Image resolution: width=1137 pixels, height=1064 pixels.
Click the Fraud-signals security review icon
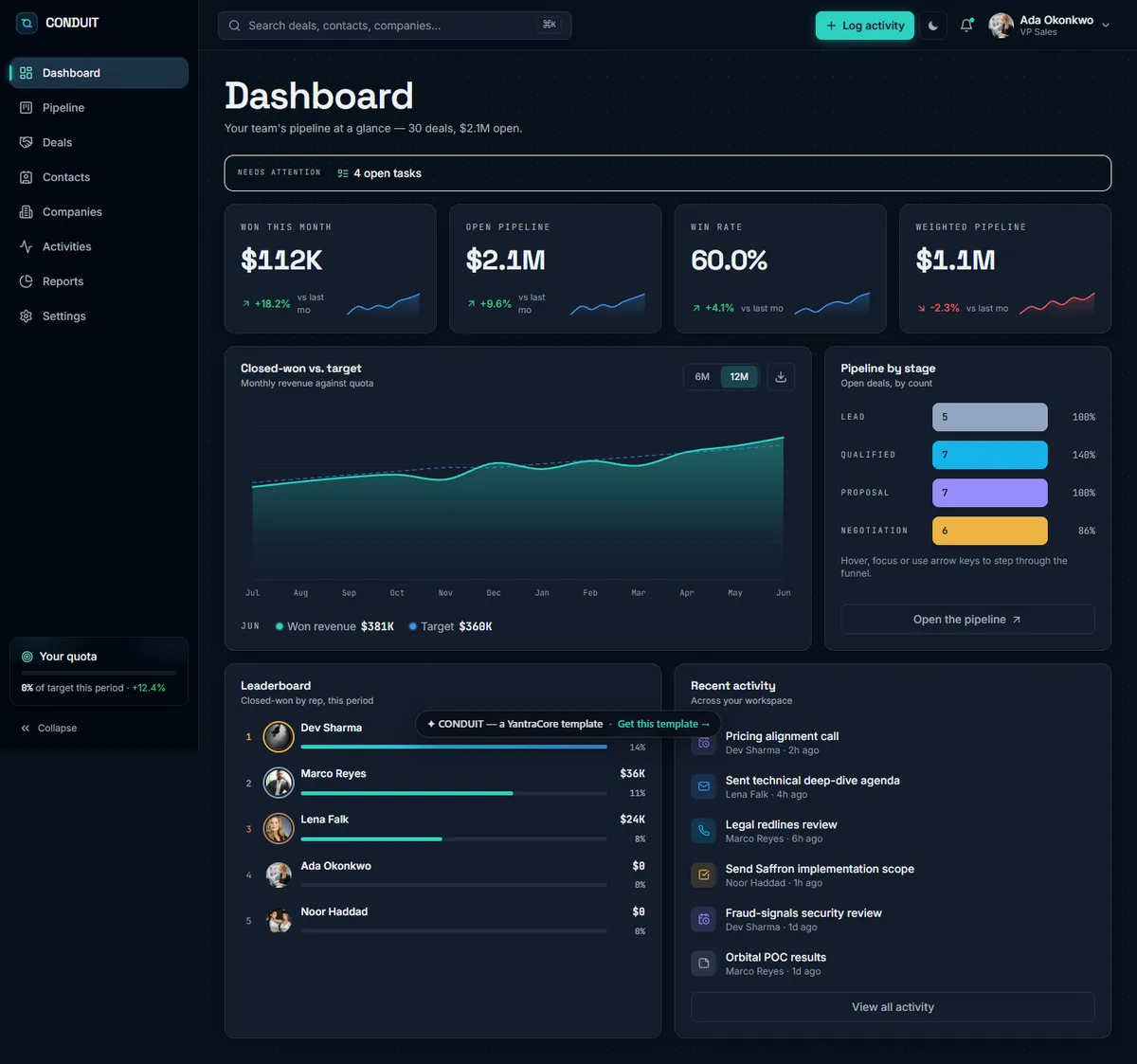point(704,919)
